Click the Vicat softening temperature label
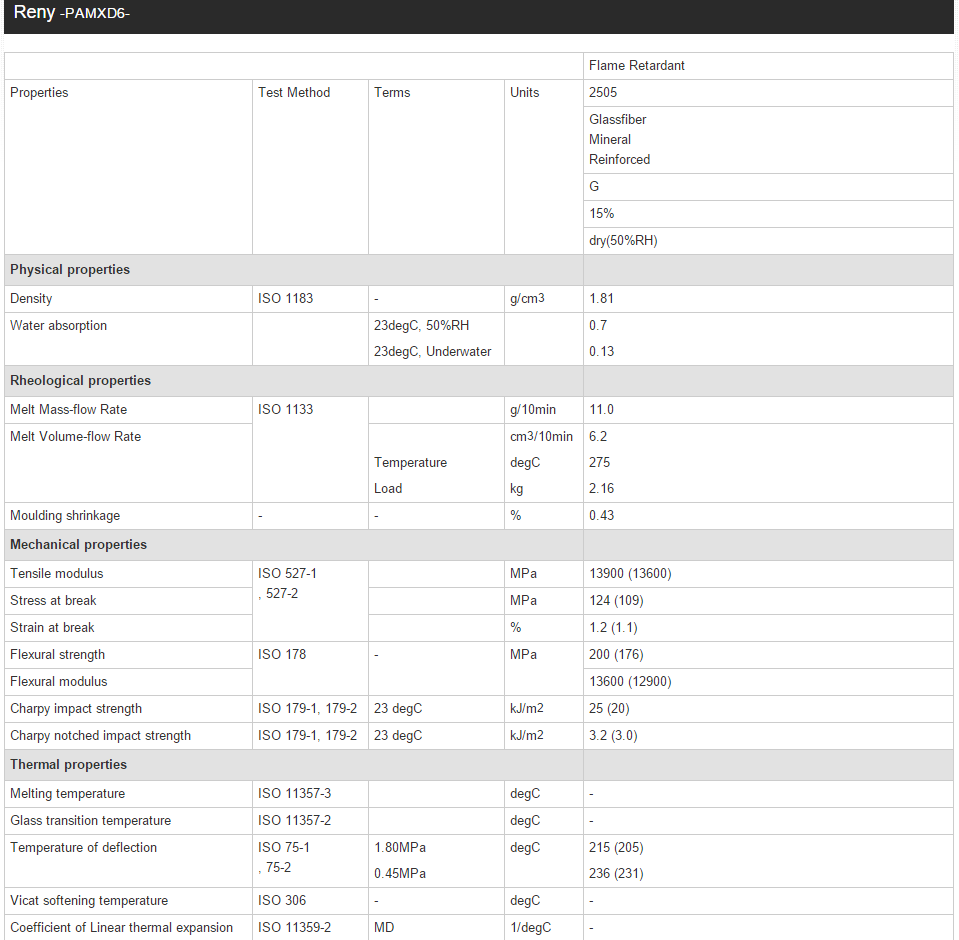 point(89,900)
